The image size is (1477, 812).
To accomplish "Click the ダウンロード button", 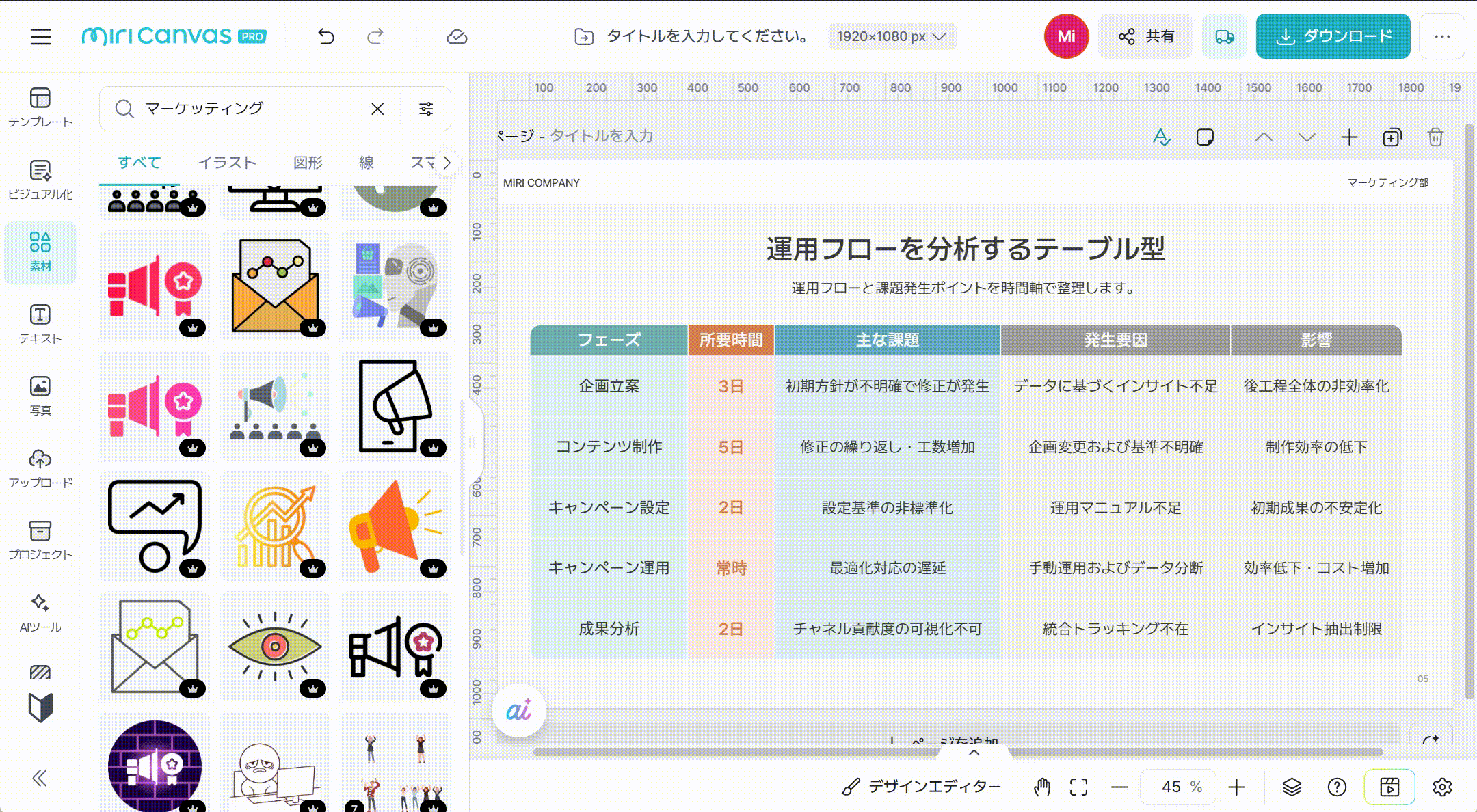I will (x=1333, y=36).
